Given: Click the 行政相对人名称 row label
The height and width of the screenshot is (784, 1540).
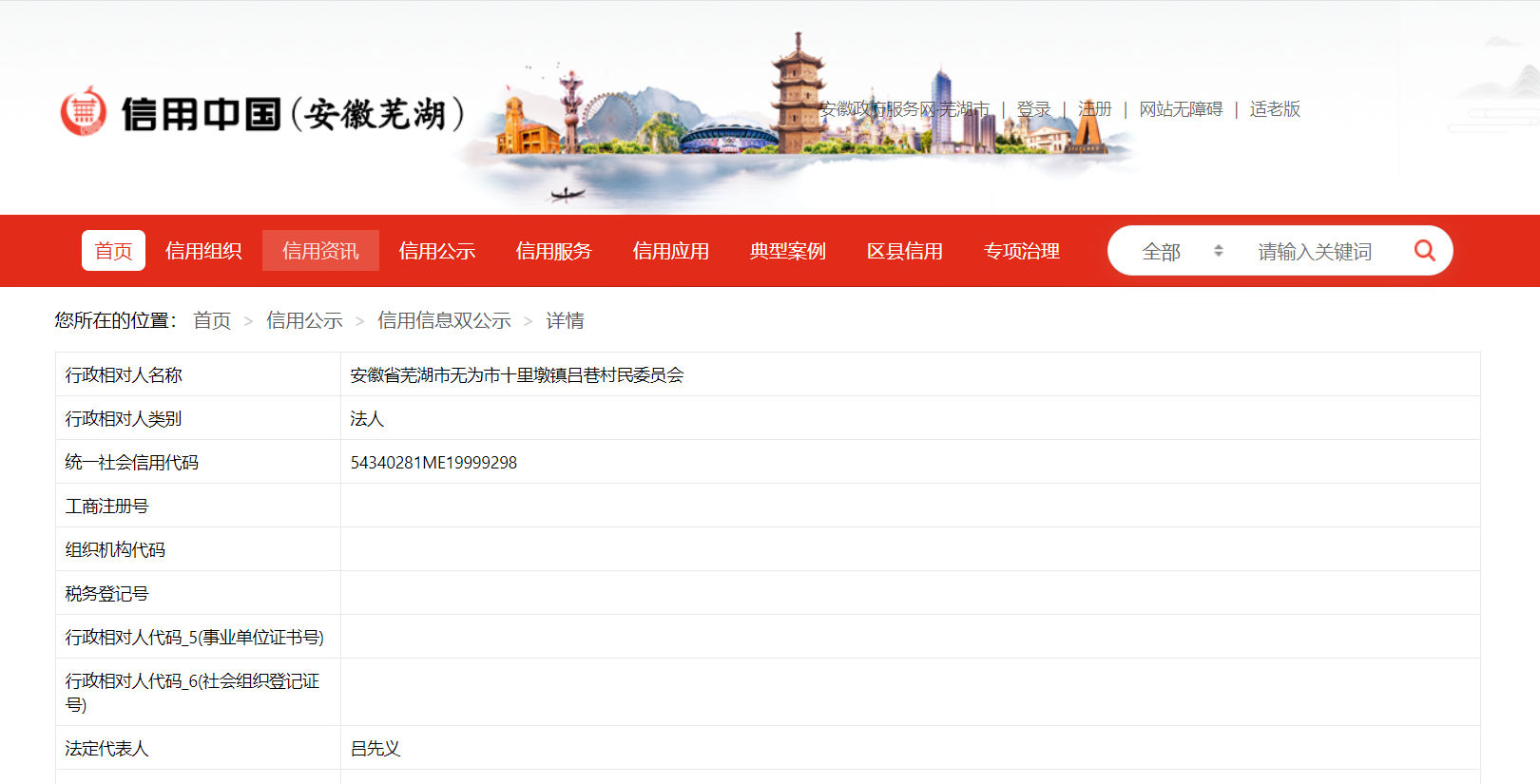Looking at the screenshot, I should (x=124, y=375).
